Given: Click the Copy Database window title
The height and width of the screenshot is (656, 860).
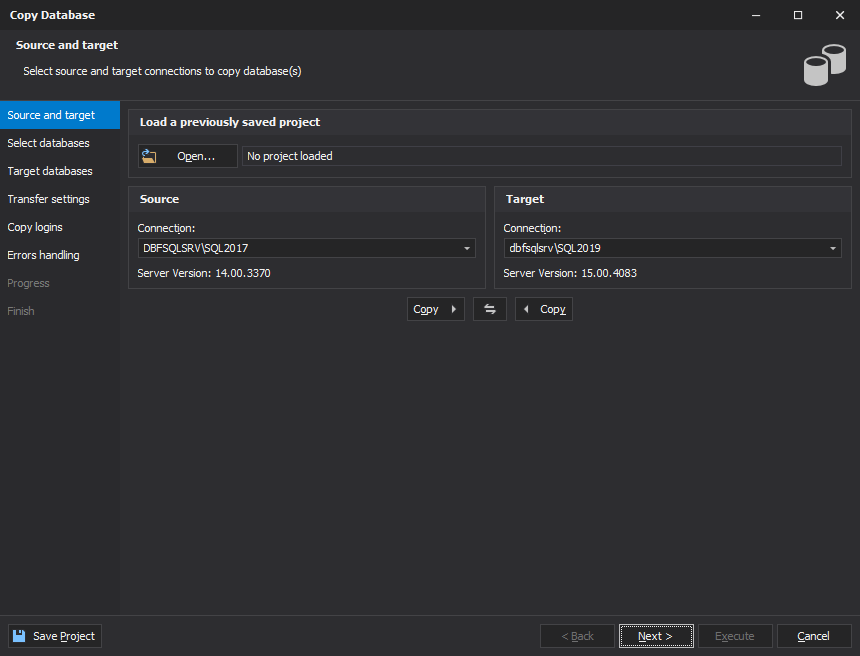Looking at the screenshot, I should tap(52, 15).
